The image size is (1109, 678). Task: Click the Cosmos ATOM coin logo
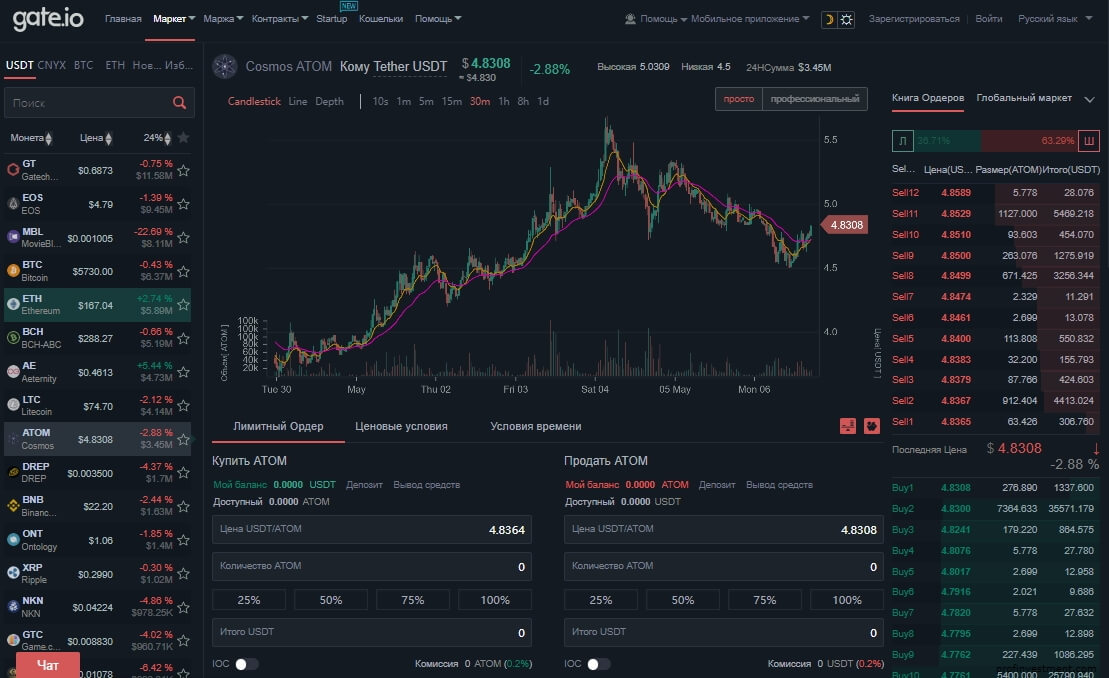click(x=225, y=66)
